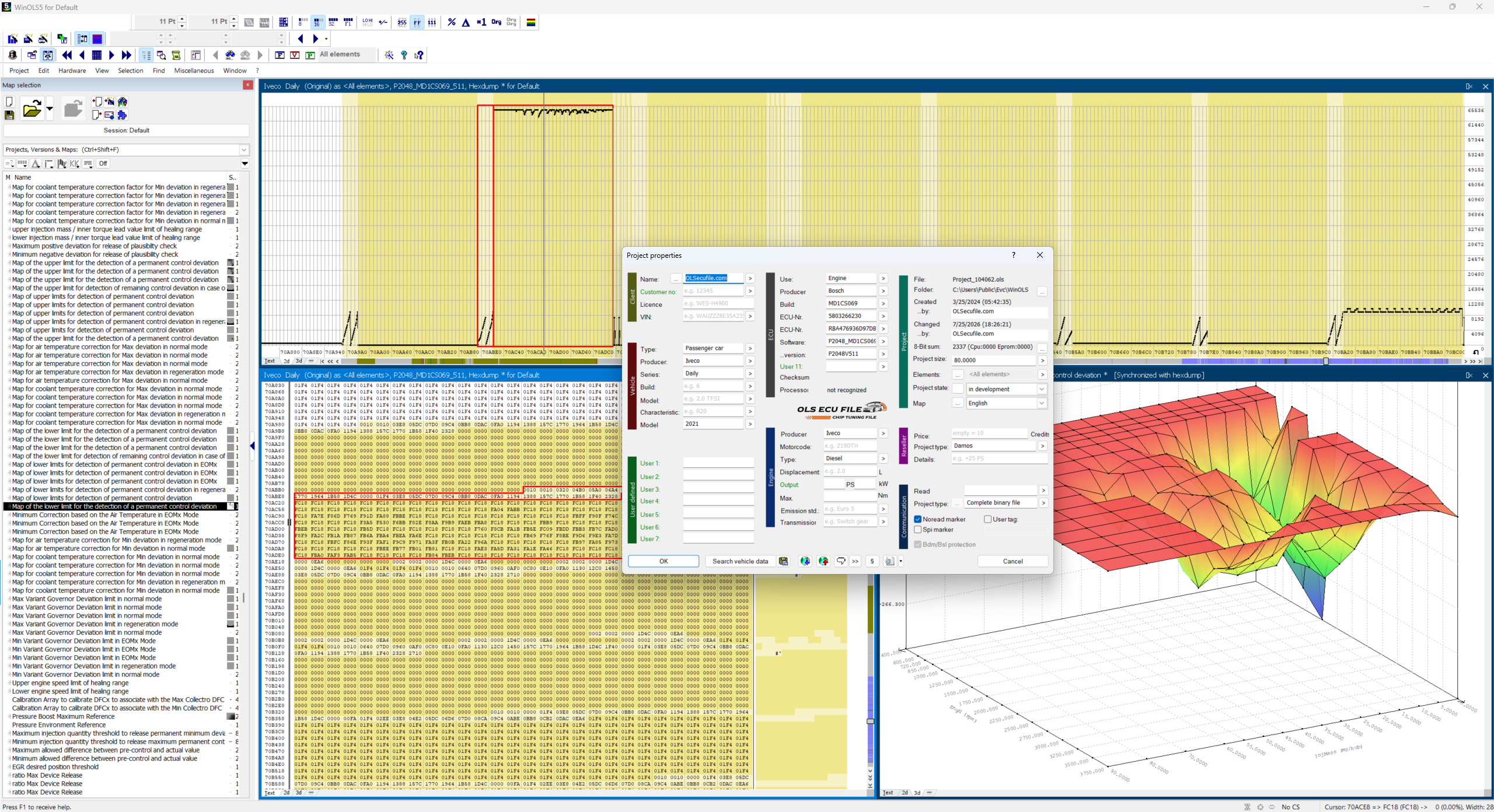
Task: Open the arrow list next to Type: Diesel
Action: pyautogui.click(x=884, y=459)
